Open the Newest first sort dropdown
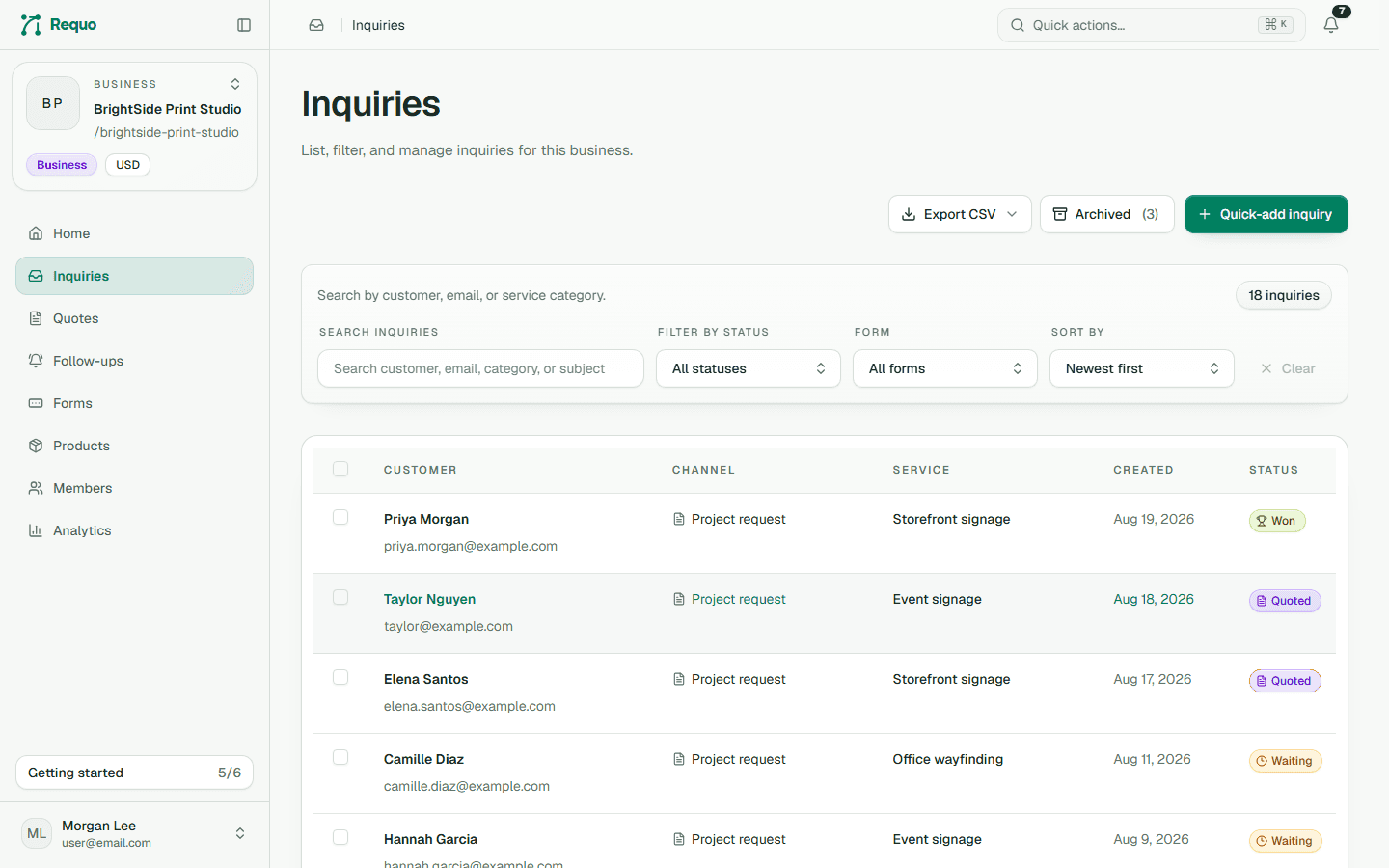This screenshot has width=1389, height=868. pos(1142,368)
